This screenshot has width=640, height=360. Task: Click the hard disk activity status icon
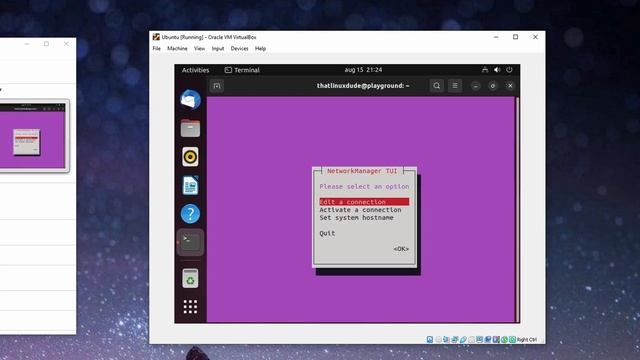pyautogui.click(x=430, y=340)
